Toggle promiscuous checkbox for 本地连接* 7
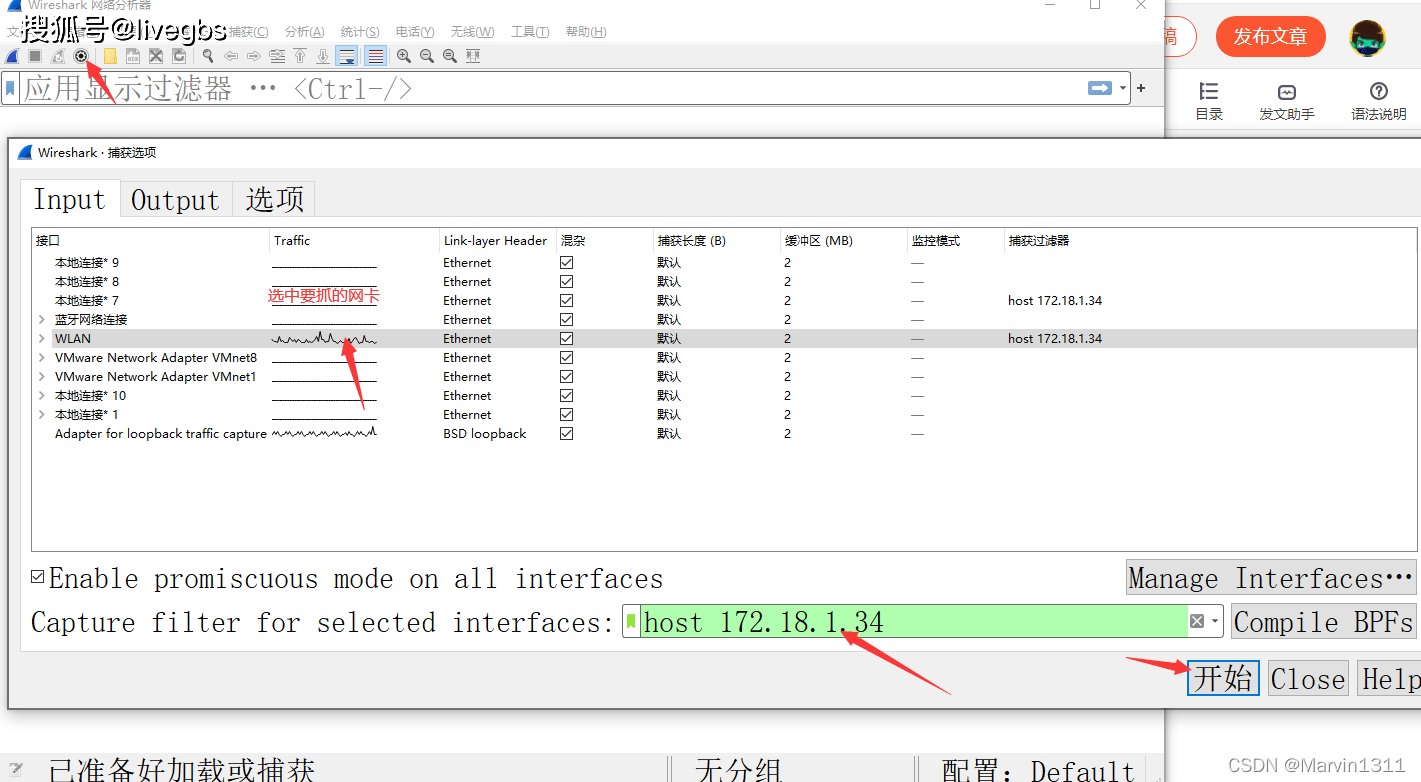The height and width of the screenshot is (782, 1421). click(x=567, y=300)
